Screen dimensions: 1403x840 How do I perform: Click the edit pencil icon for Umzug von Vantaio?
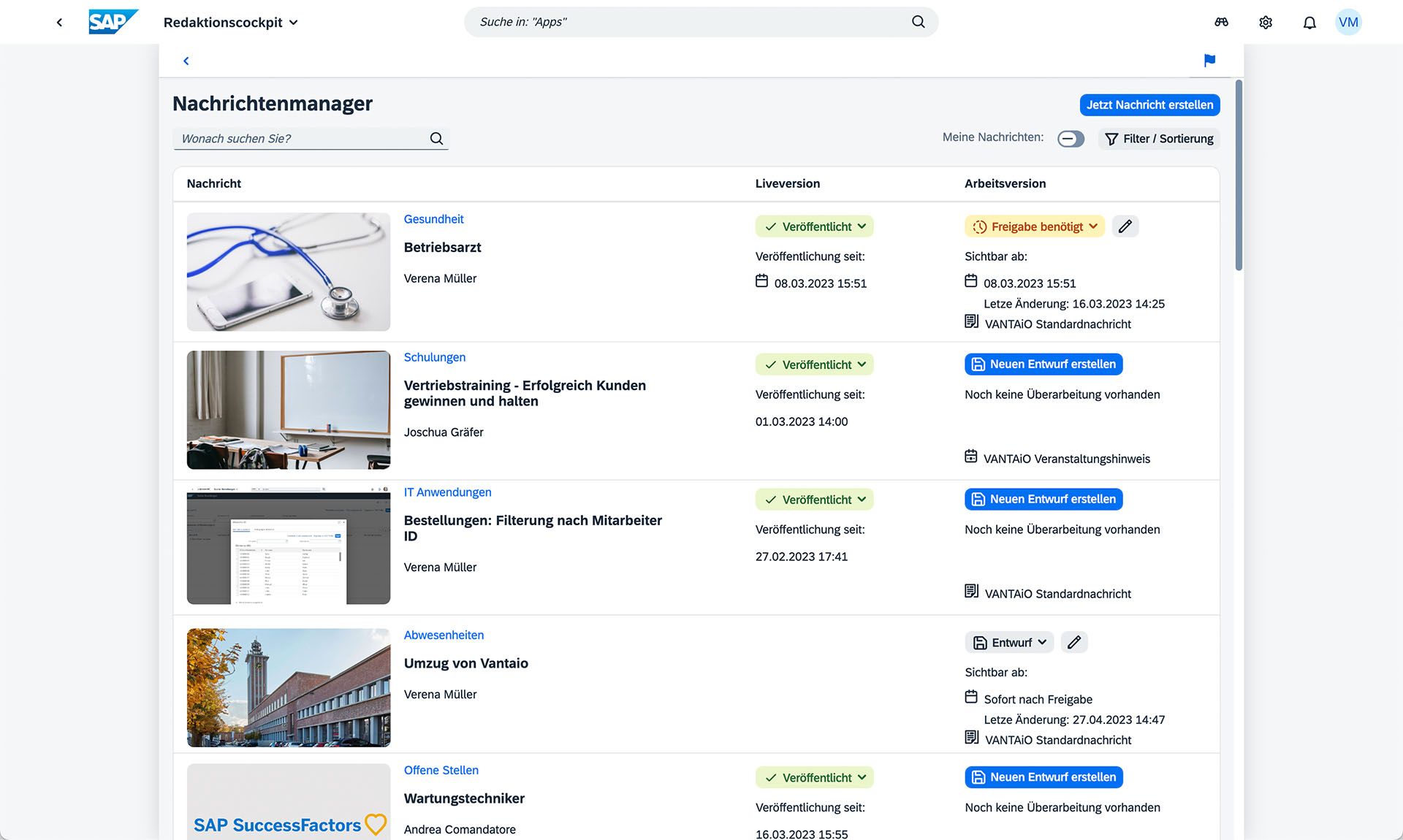point(1074,642)
